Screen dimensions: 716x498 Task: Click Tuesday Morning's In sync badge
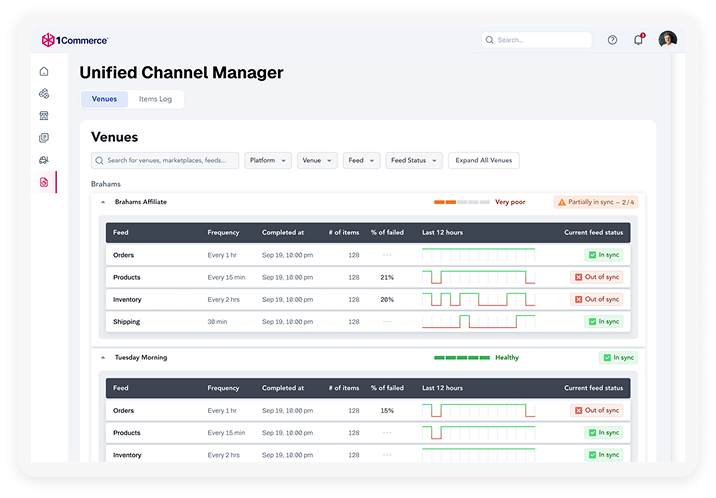point(618,358)
